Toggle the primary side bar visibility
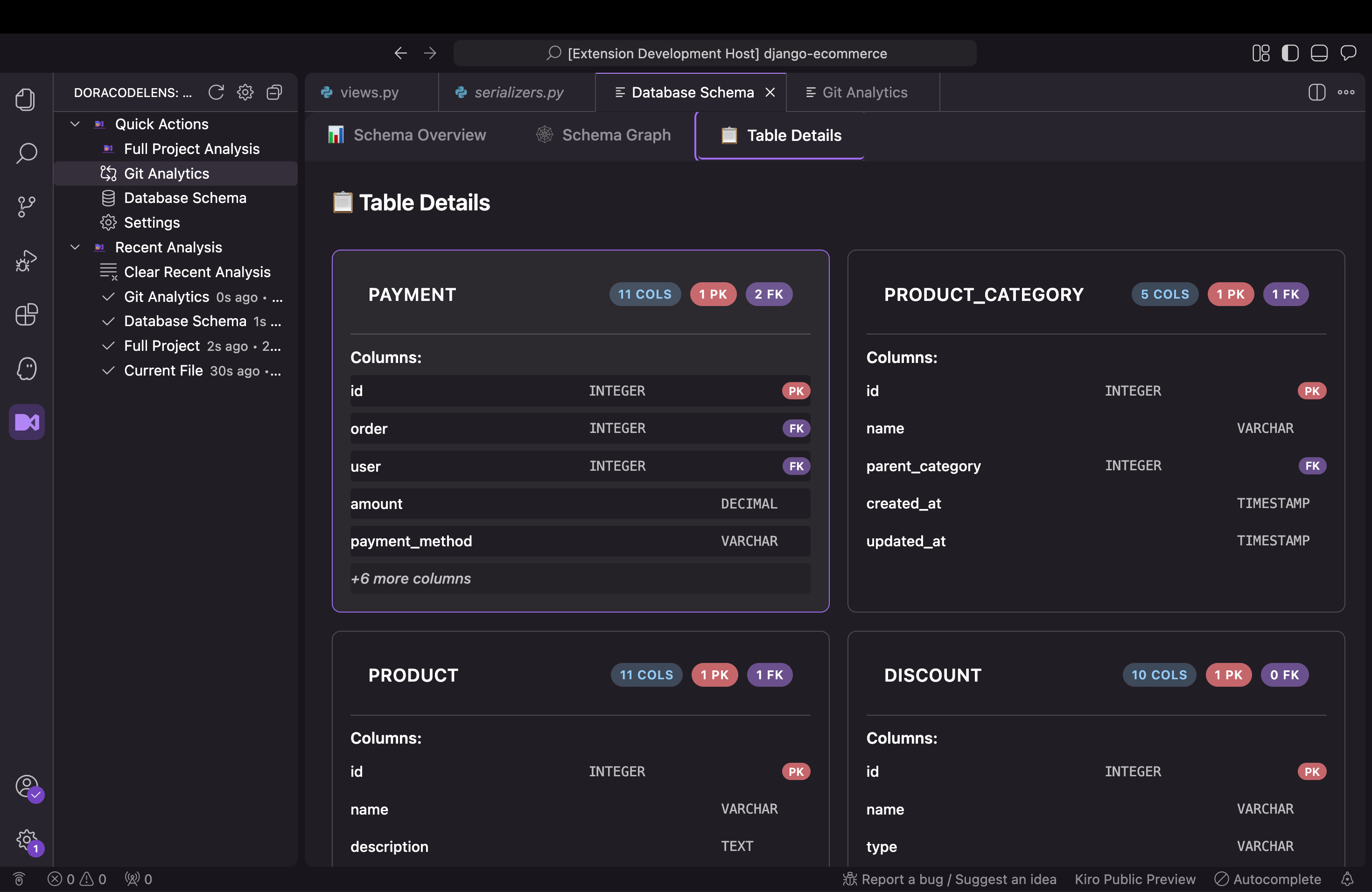This screenshot has width=1372, height=892. (1289, 54)
